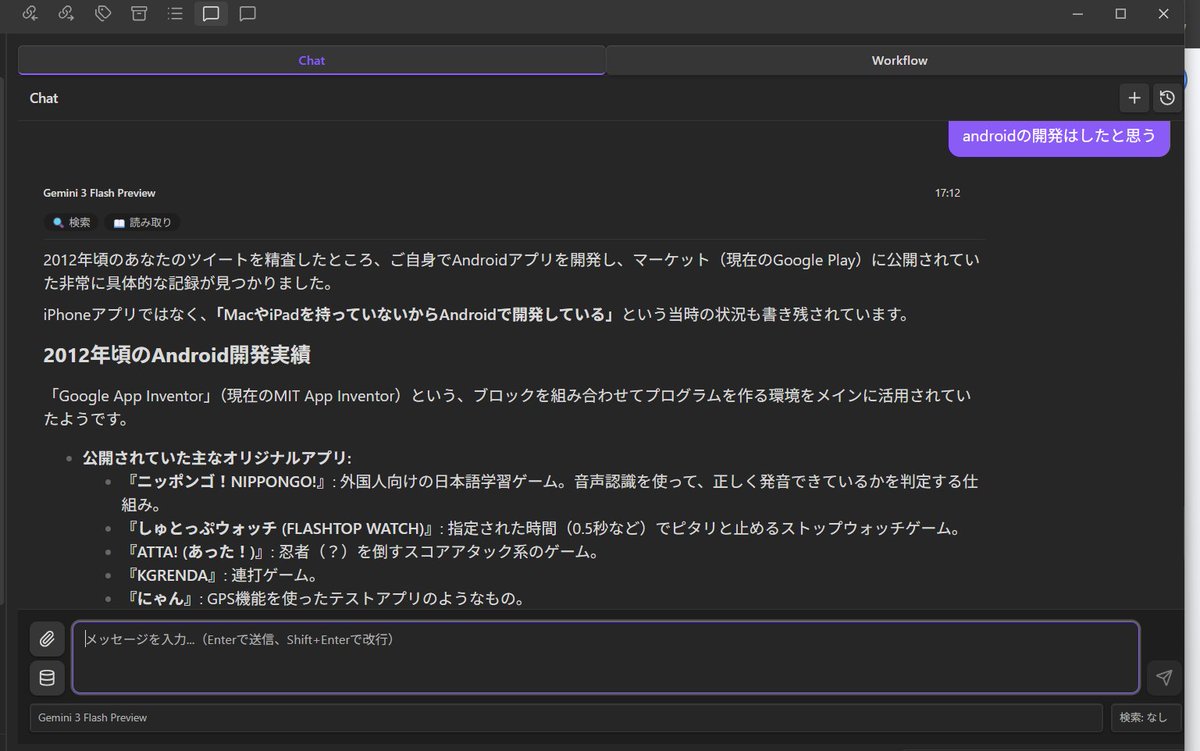Open the tag icon in the top toolbar

tap(103, 14)
